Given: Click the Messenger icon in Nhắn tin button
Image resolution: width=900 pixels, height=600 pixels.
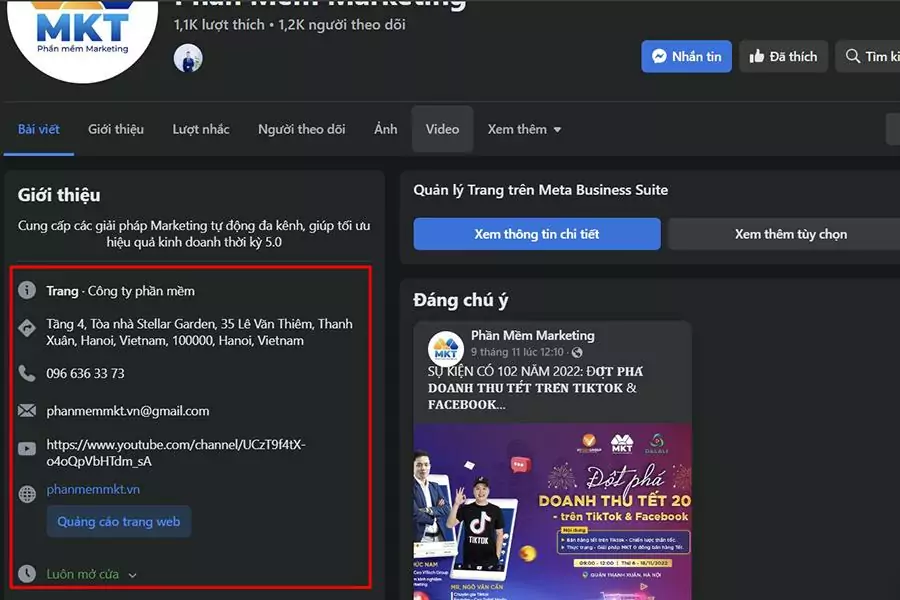Looking at the screenshot, I should (x=660, y=56).
